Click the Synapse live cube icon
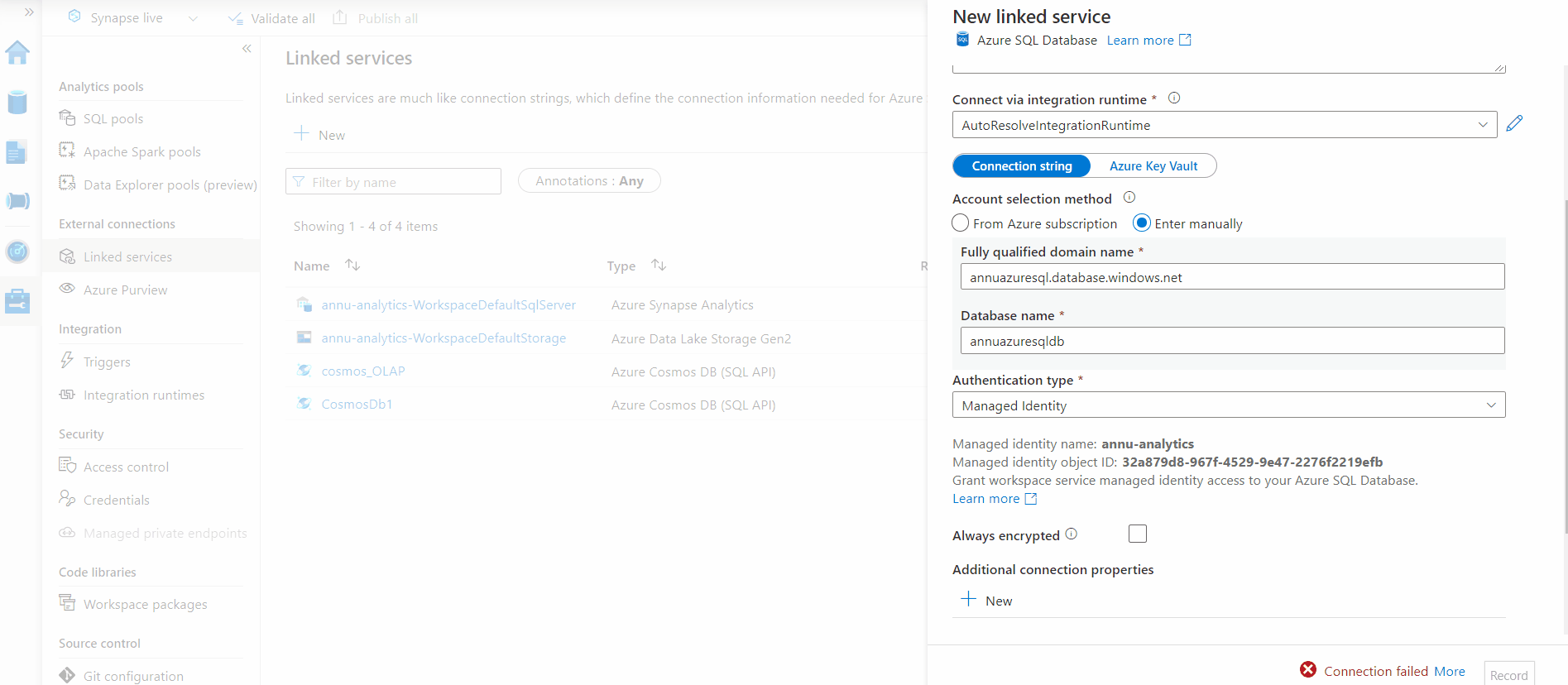The image size is (1568, 685). click(x=74, y=17)
